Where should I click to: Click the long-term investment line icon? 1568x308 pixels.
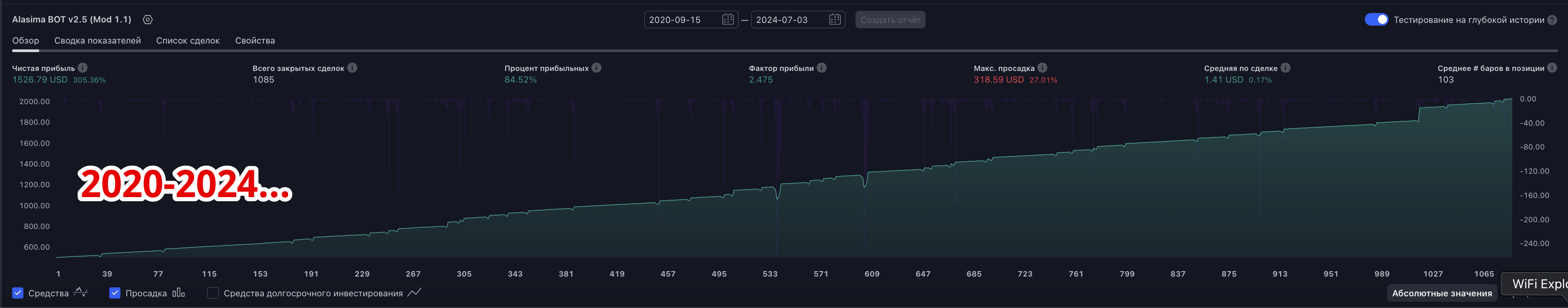pos(414,292)
